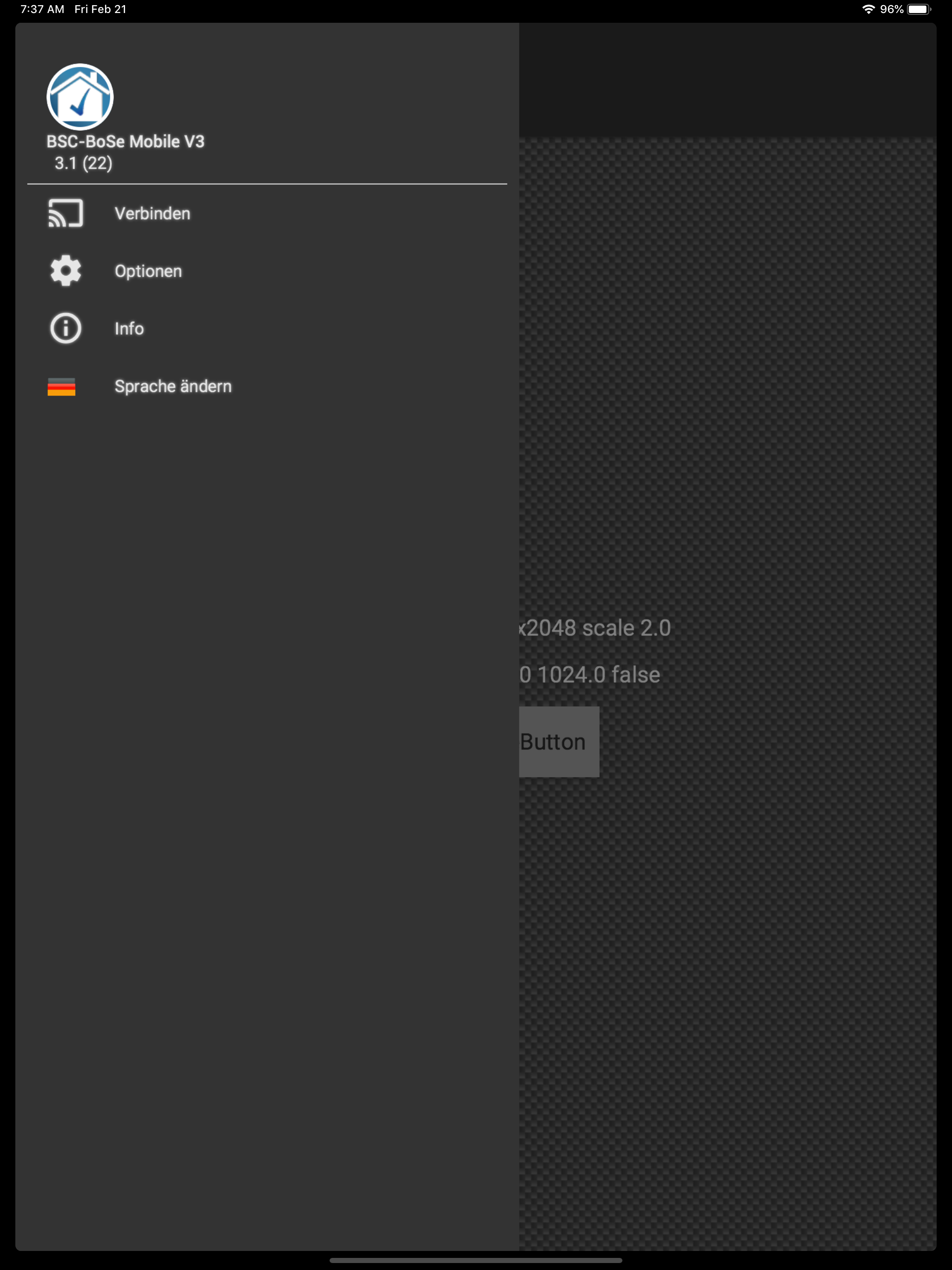Open the Verbinden menu entry
The width and height of the screenshot is (952, 1270).
(x=267, y=213)
